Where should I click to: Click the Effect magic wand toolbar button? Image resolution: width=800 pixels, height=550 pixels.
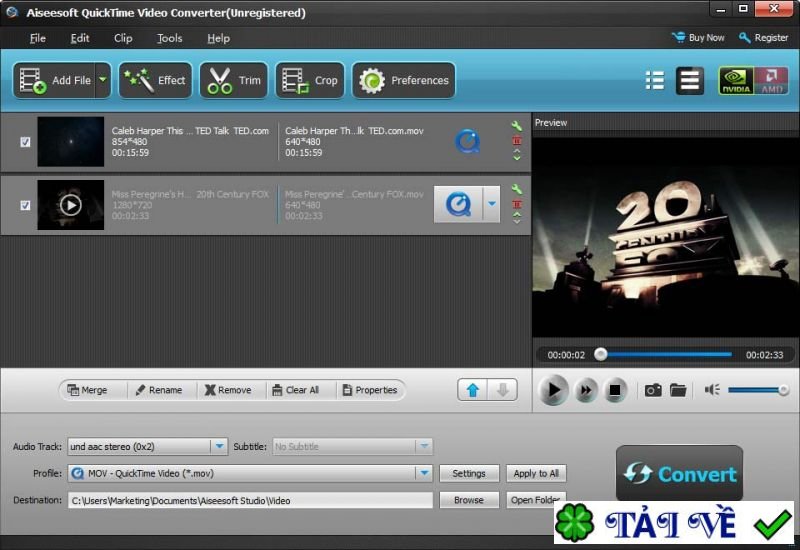pyautogui.click(x=155, y=81)
